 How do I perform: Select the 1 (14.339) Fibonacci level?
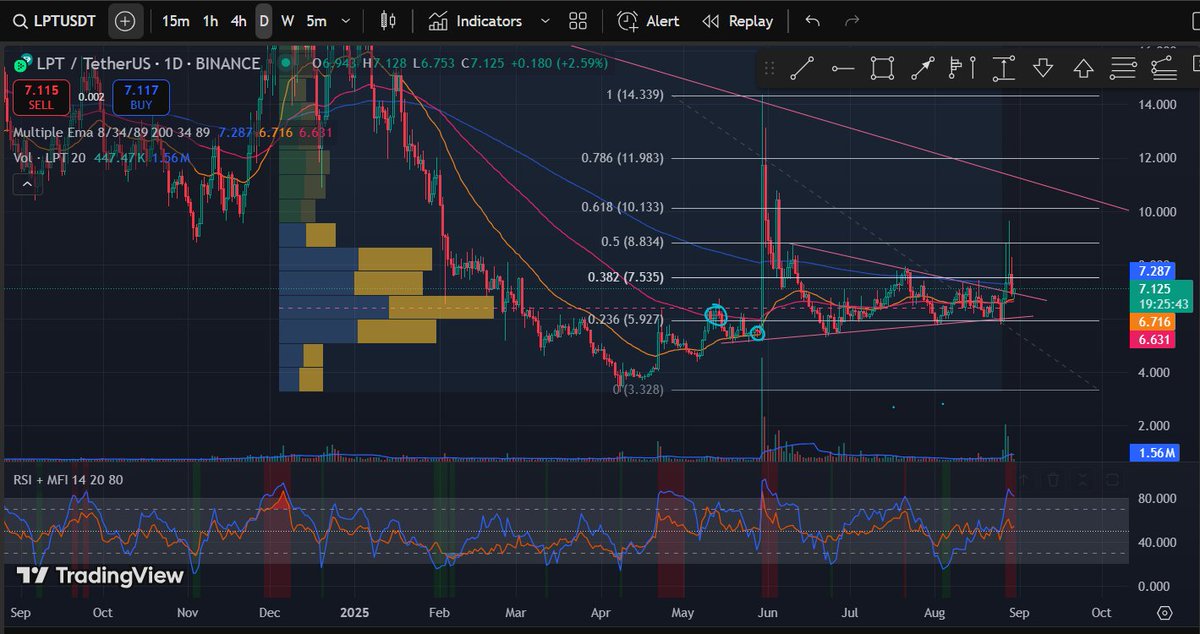[636, 95]
